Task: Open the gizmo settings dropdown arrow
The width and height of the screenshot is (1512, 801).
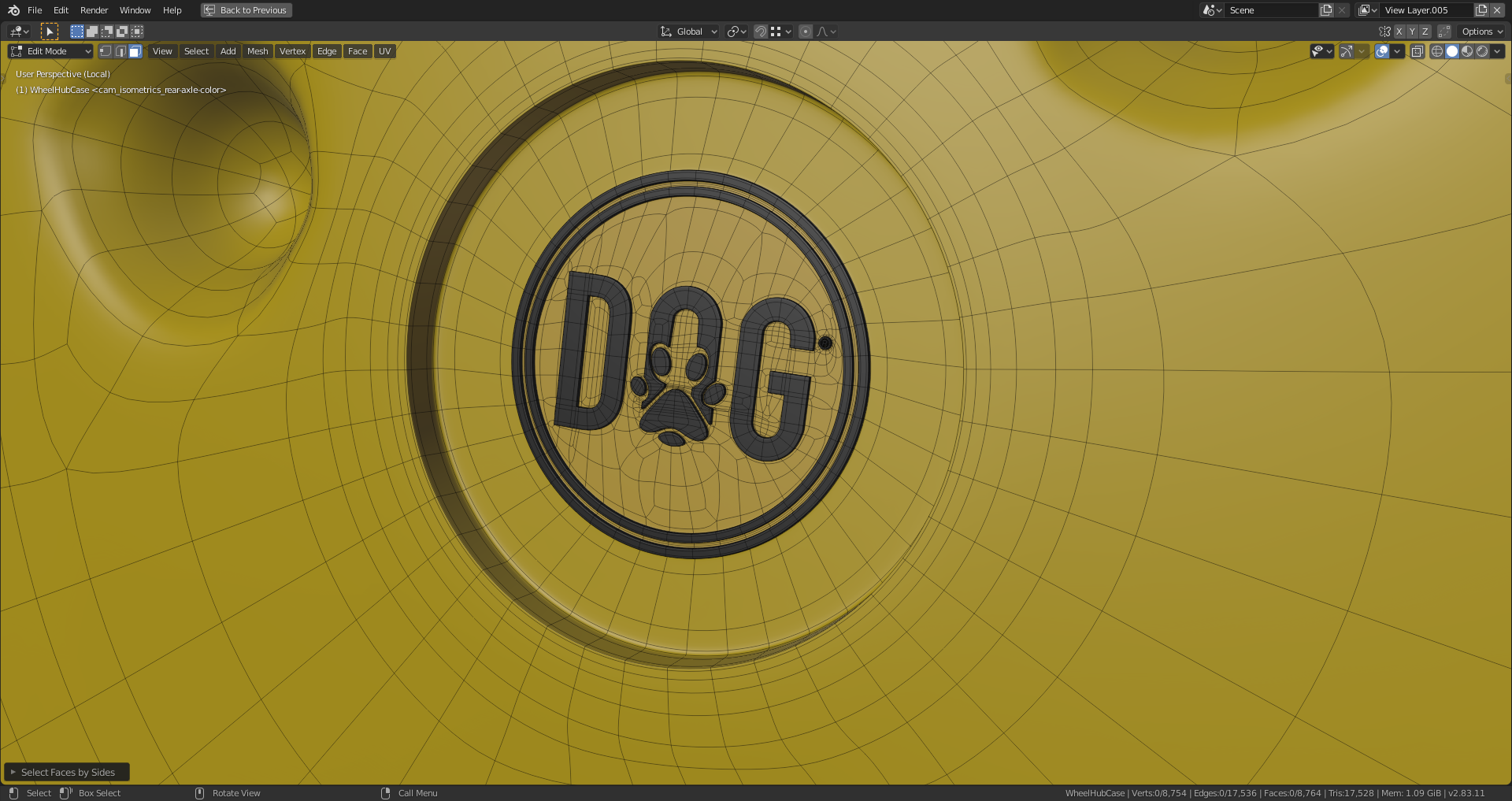Action: 1362,51
